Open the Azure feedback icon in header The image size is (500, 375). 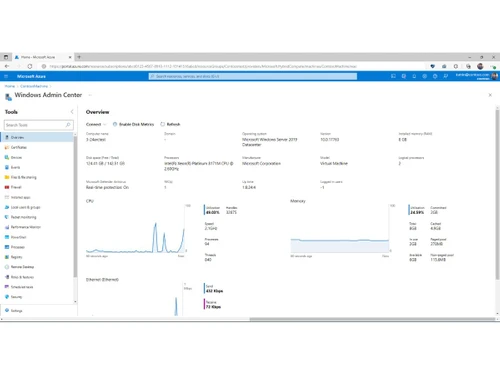[446, 76]
